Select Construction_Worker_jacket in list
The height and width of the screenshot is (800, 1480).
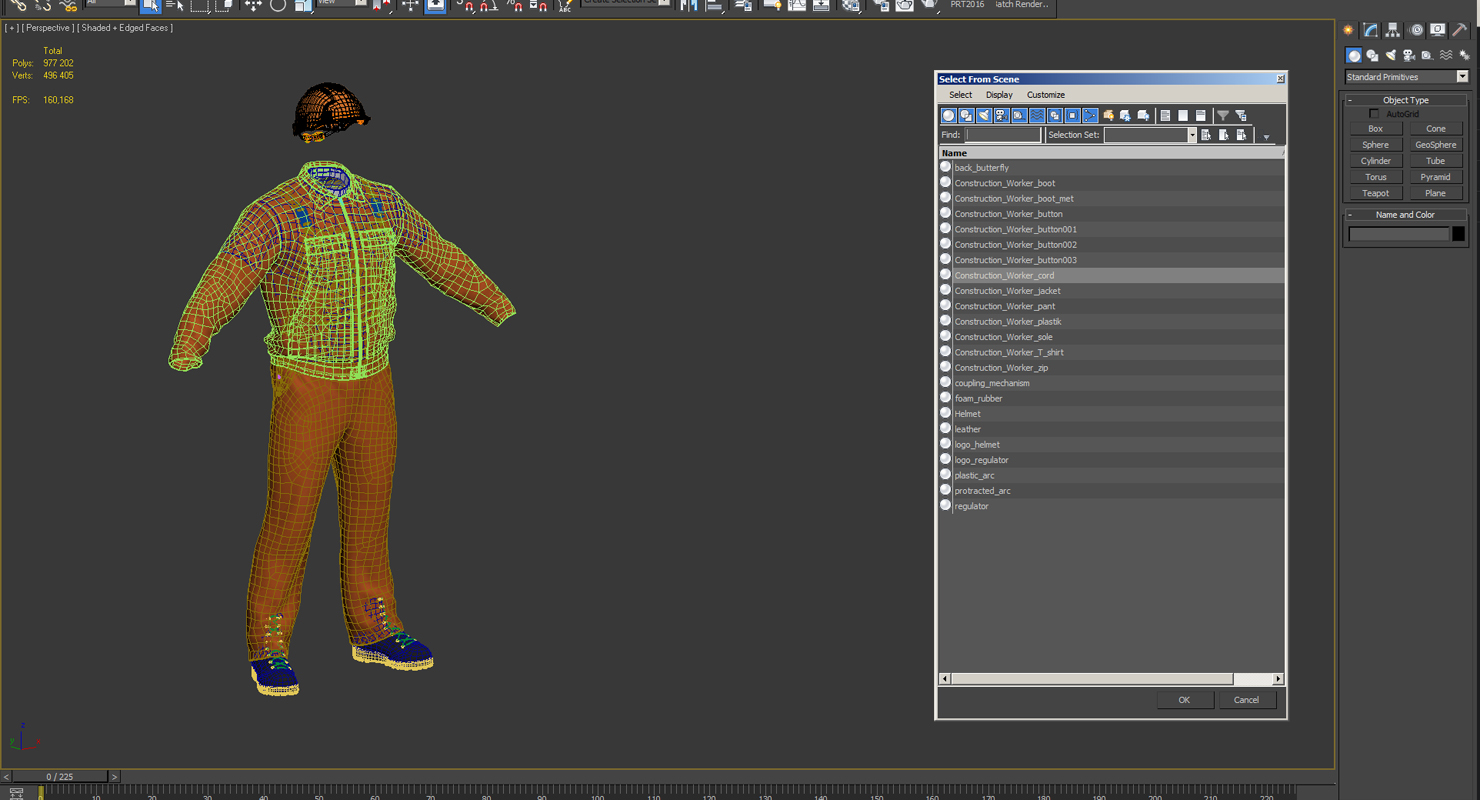[1110, 291]
